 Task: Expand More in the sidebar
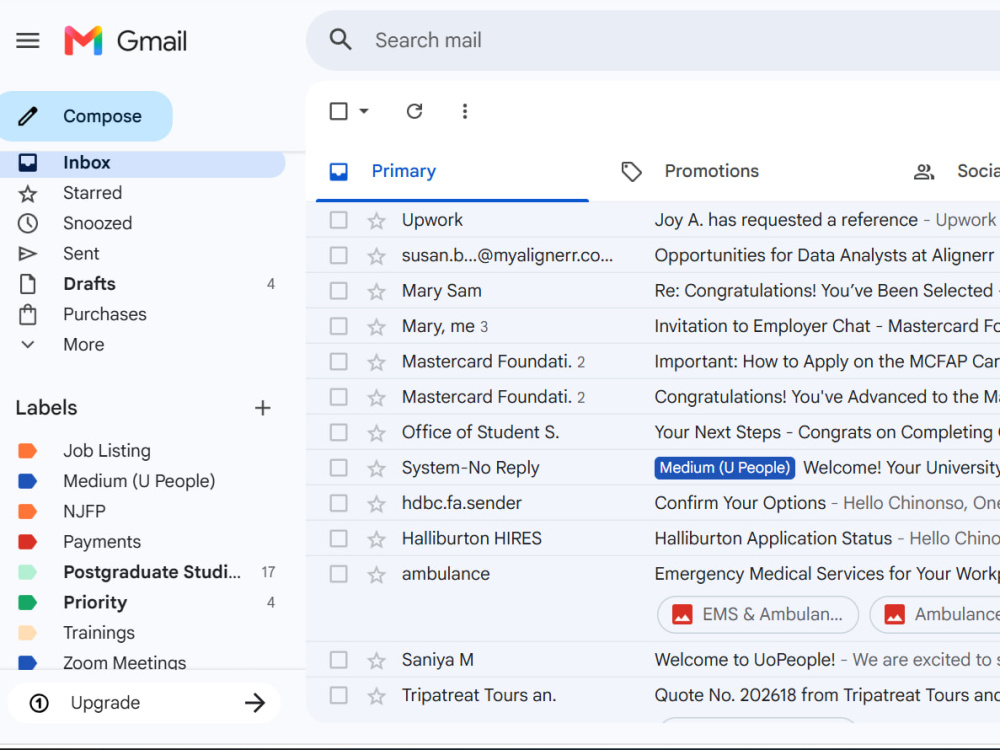[84, 345]
